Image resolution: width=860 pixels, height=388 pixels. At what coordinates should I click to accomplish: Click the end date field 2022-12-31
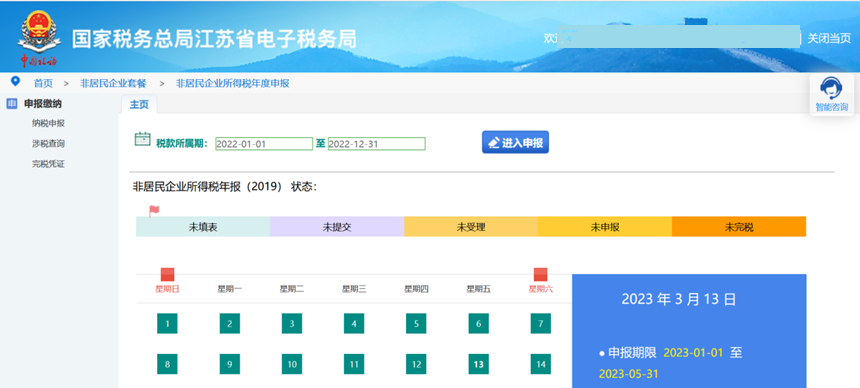377,144
